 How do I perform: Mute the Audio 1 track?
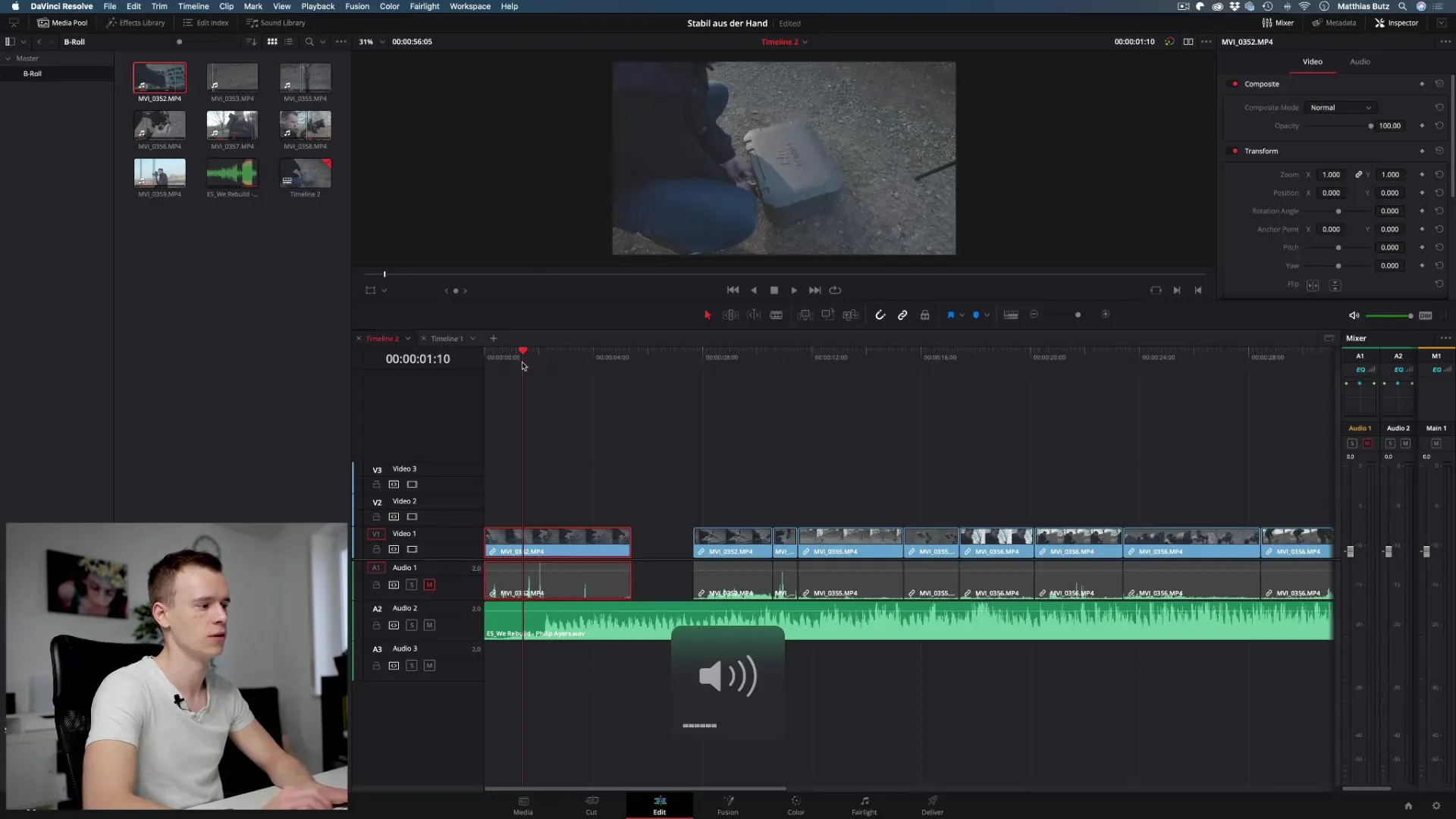[429, 585]
